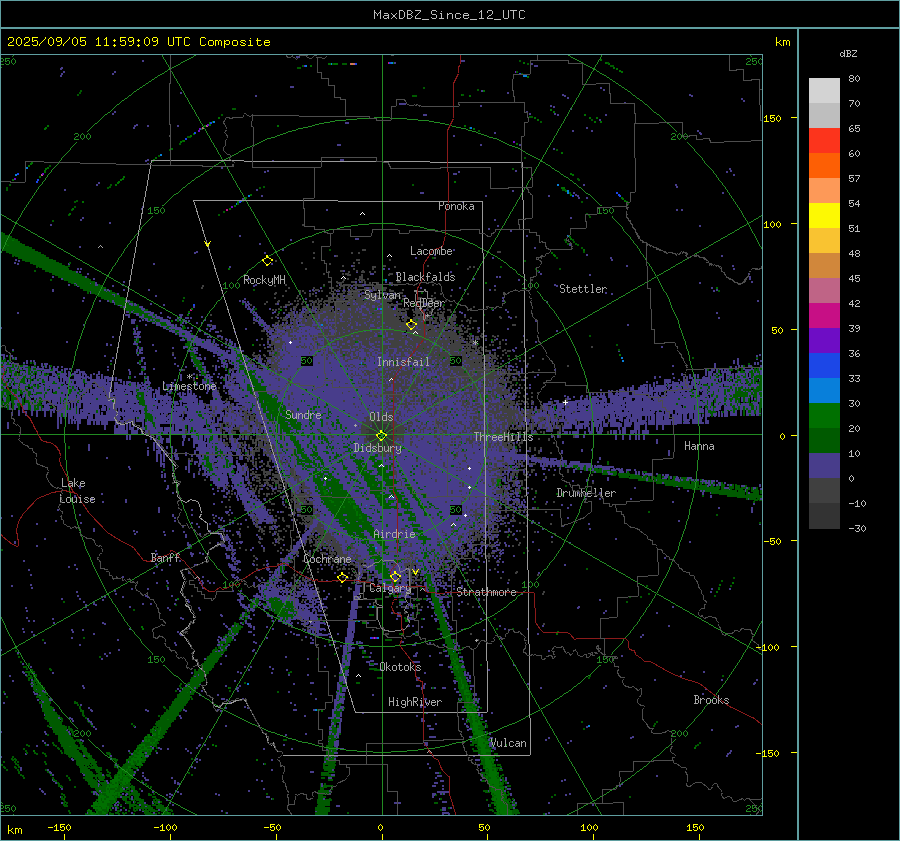Click the Stettler city label
This screenshot has height=841, width=900.
click(583, 289)
